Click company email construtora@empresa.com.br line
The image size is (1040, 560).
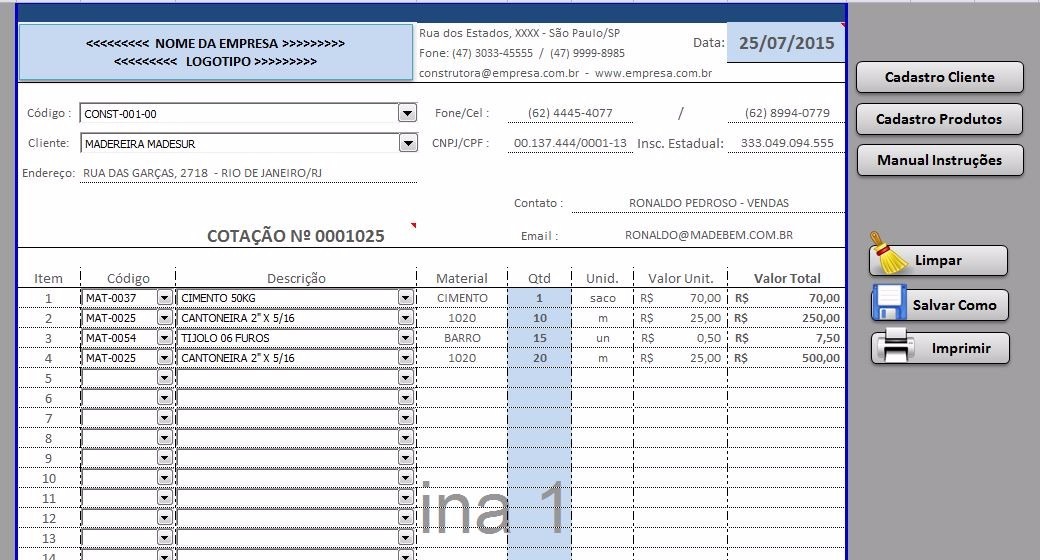click(565, 73)
